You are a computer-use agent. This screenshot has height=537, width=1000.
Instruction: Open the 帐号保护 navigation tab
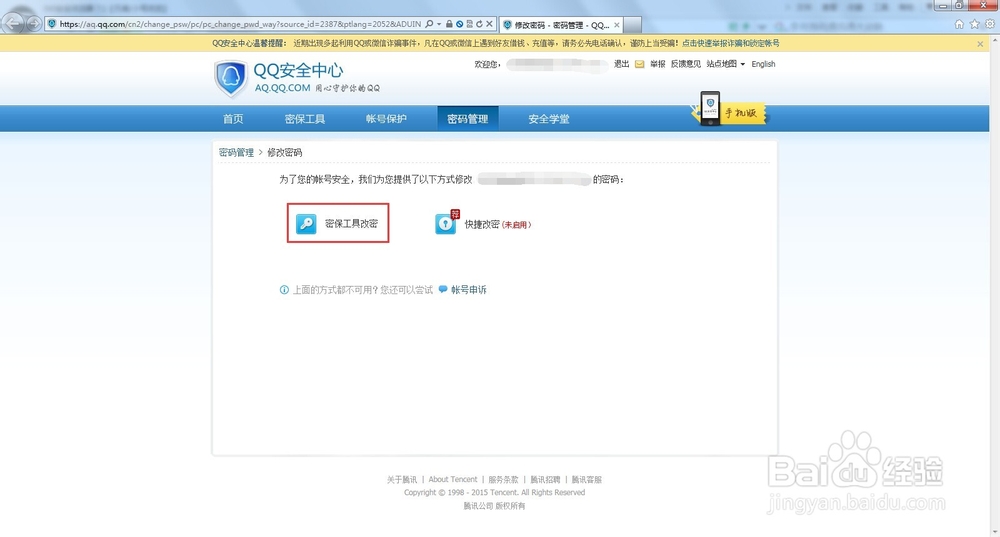pos(386,119)
